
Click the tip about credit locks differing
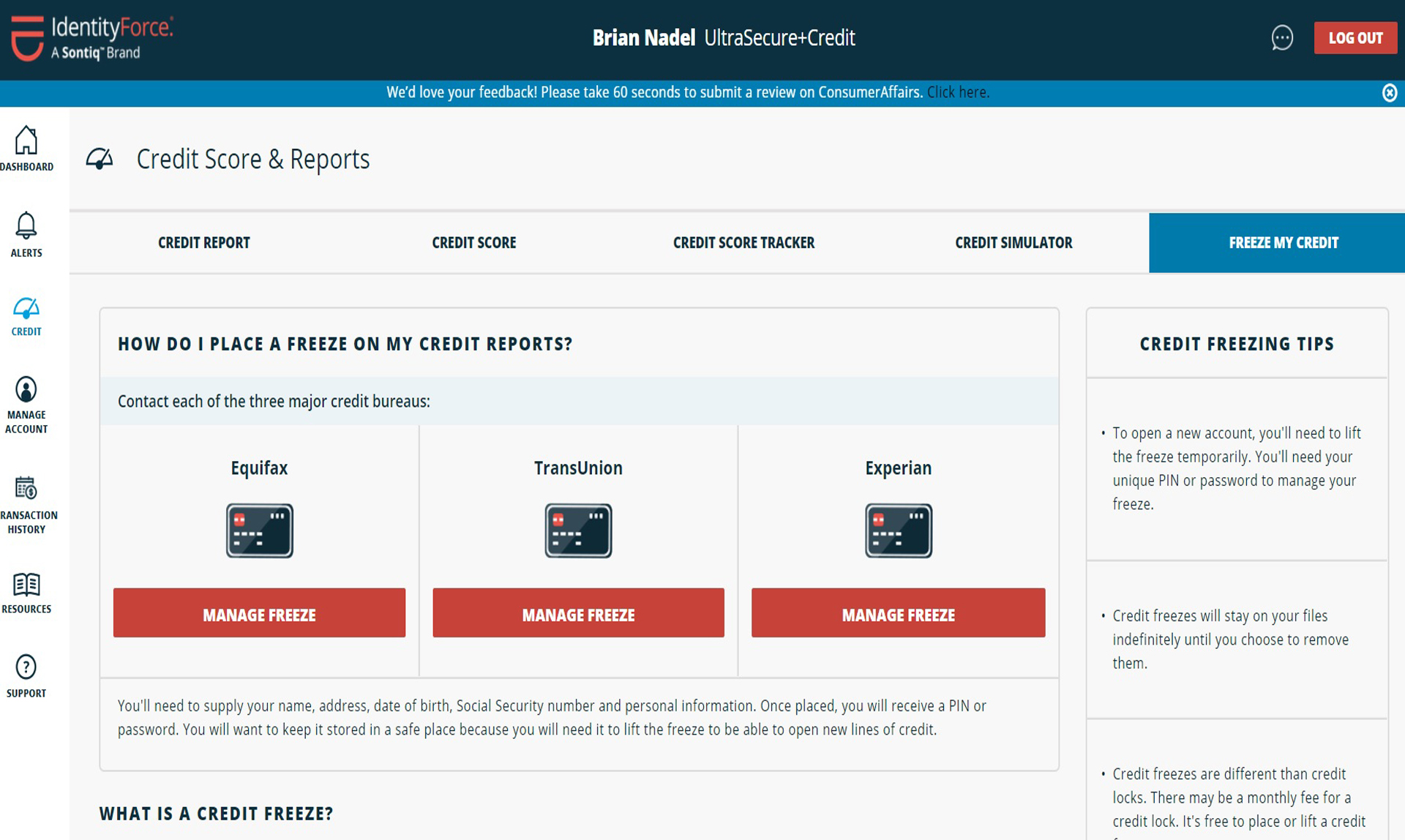1239,801
